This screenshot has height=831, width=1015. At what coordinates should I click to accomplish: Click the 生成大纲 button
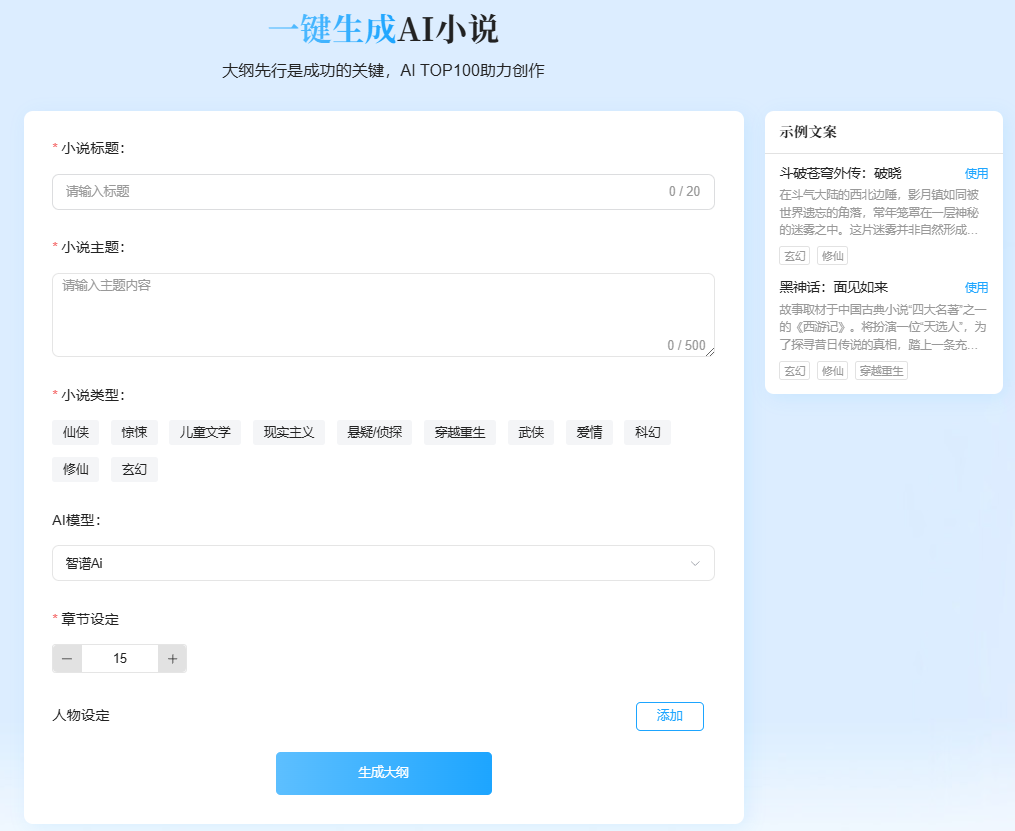pyautogui.click(x=384, y=773)
